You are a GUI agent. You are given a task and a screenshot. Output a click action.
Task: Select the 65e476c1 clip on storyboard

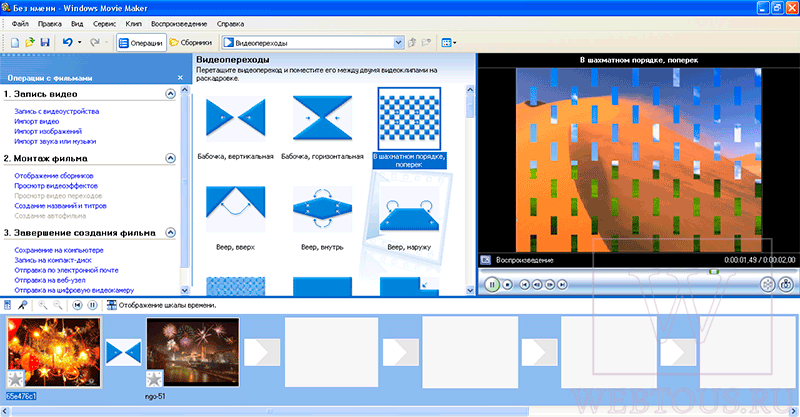tap(54, 352)
